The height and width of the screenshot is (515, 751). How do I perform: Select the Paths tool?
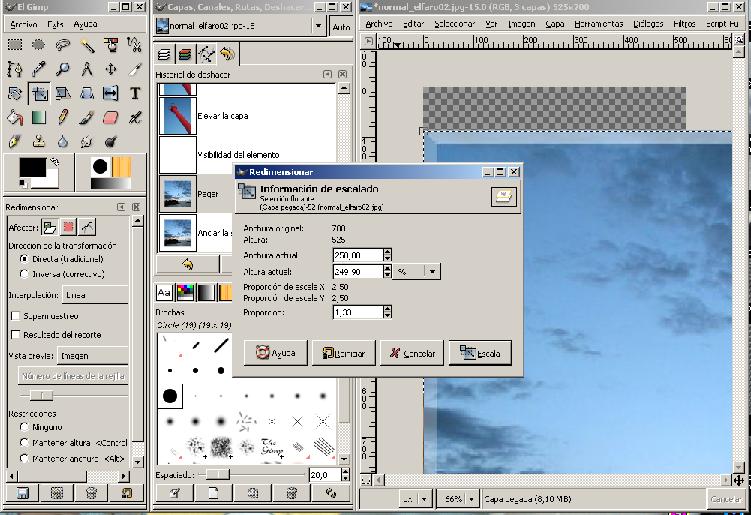pyautogui.click(x=15, y=69)
